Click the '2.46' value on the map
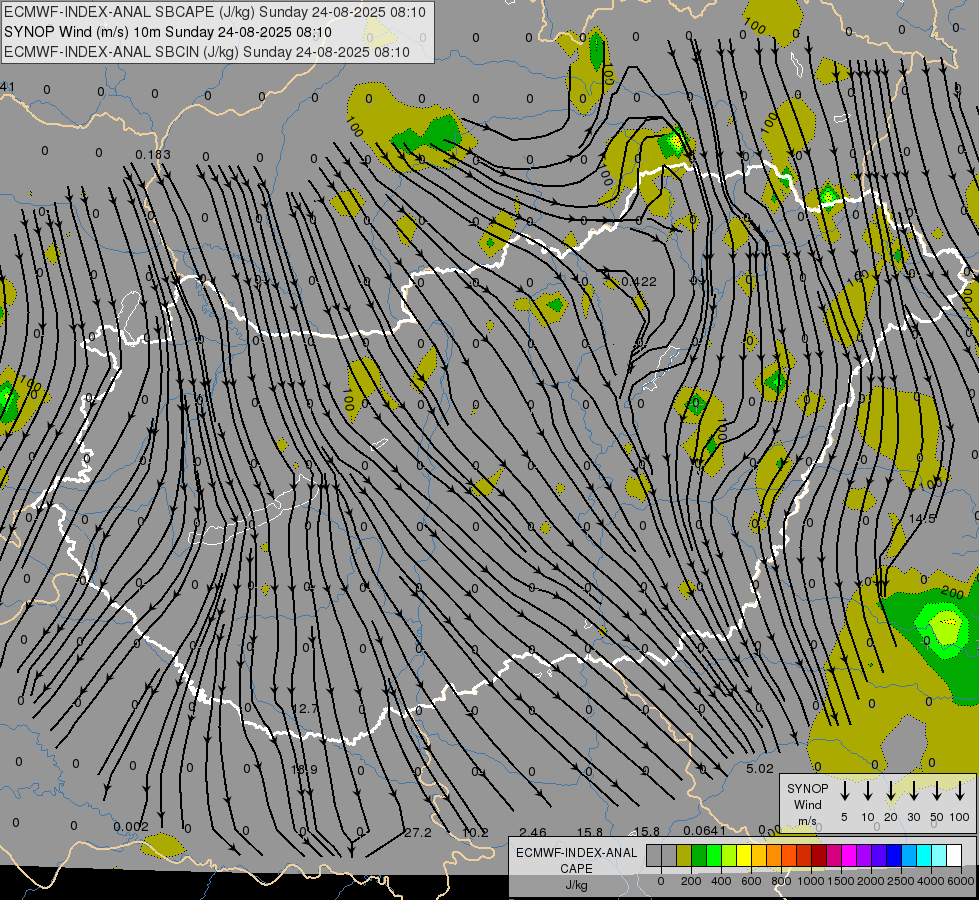979x900 pixels. coord(533,833)
